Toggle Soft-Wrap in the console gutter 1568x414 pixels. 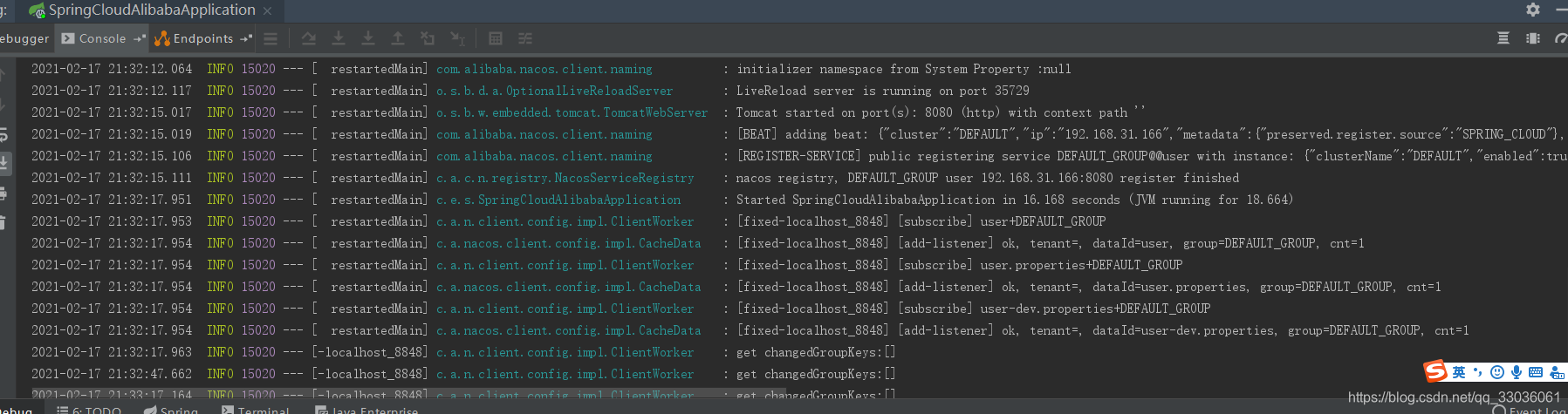tap(3, 134)
